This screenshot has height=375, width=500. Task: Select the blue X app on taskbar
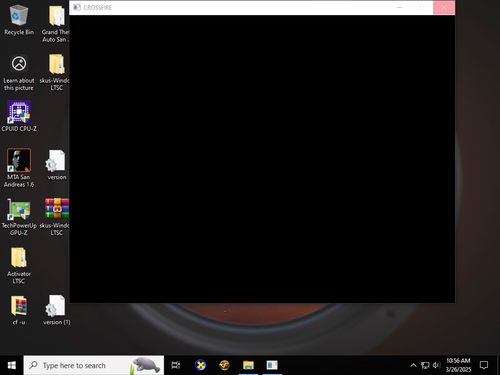200,365
